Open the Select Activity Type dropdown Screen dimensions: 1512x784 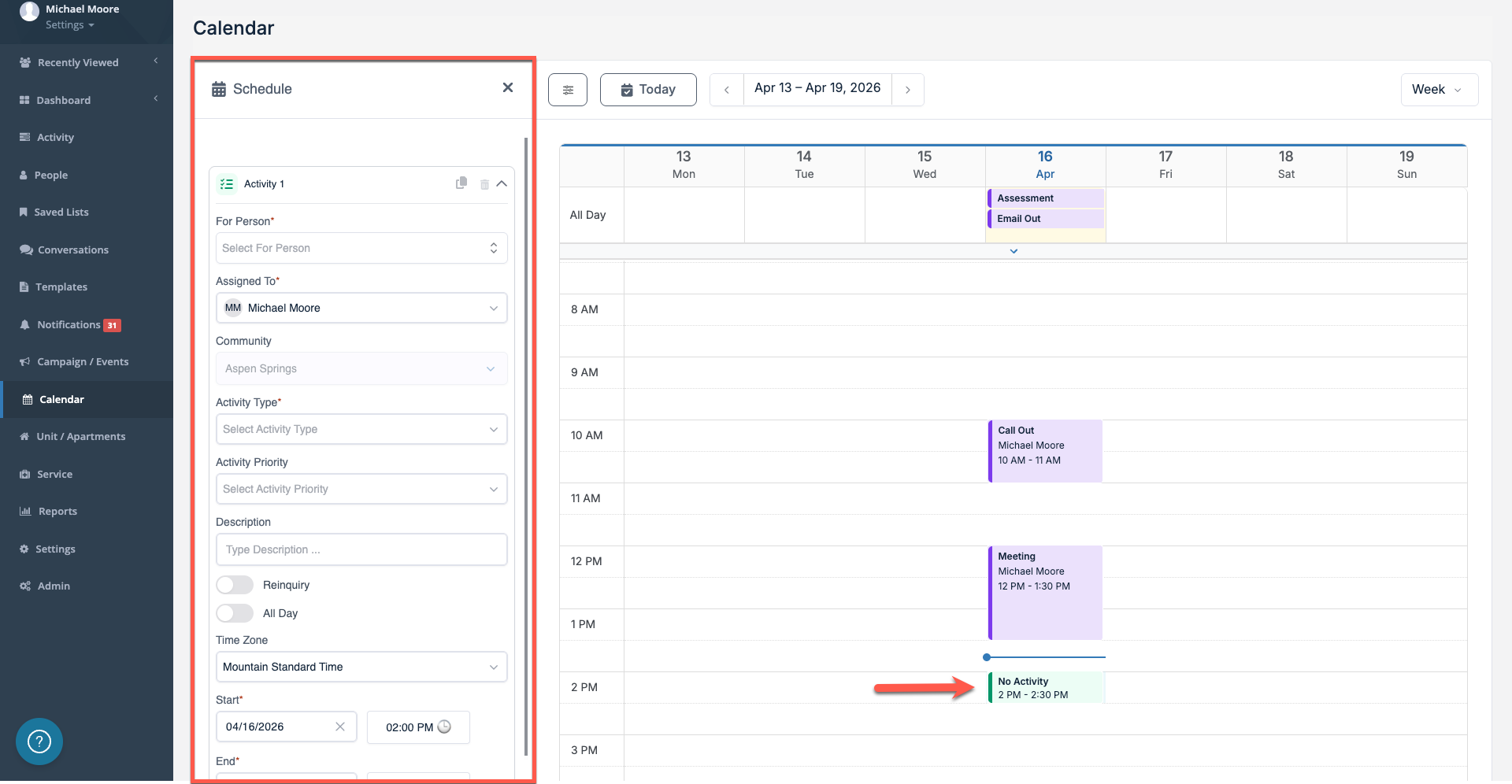361,429
